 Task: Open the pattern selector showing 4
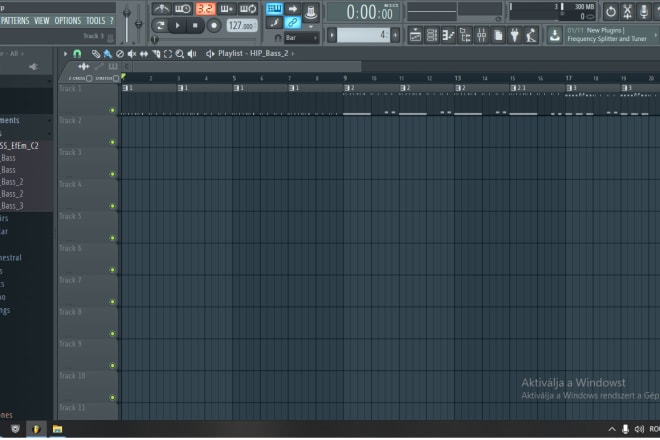[363, 35]
